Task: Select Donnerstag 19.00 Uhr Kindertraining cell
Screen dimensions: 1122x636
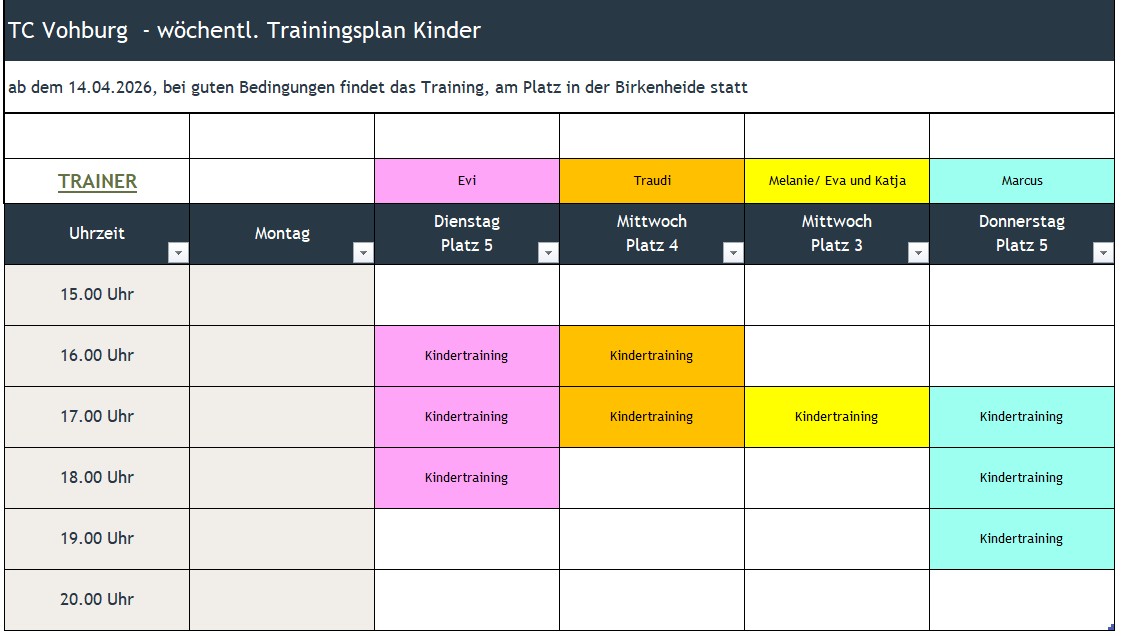Action: [x=1022, y=539]
